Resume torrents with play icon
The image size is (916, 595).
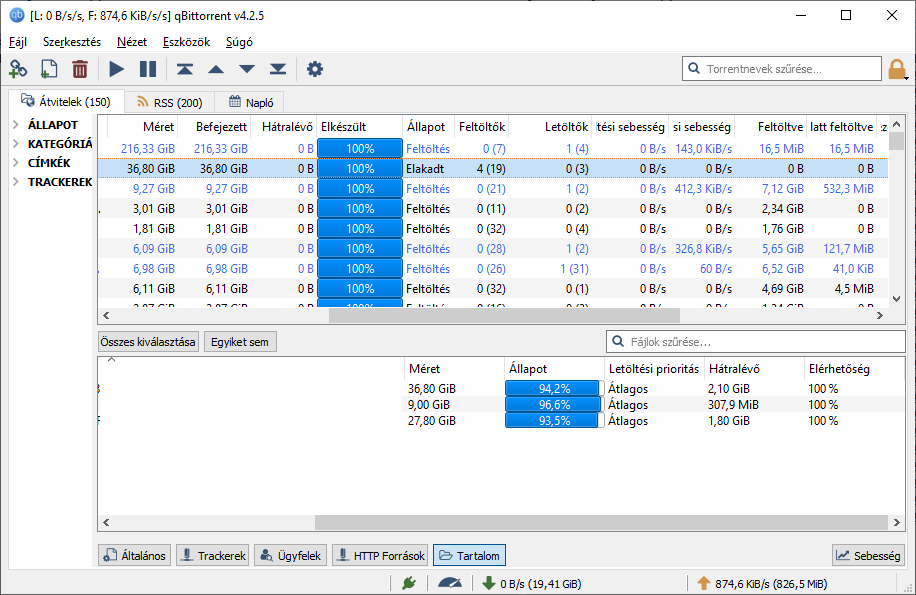(117, 69)
